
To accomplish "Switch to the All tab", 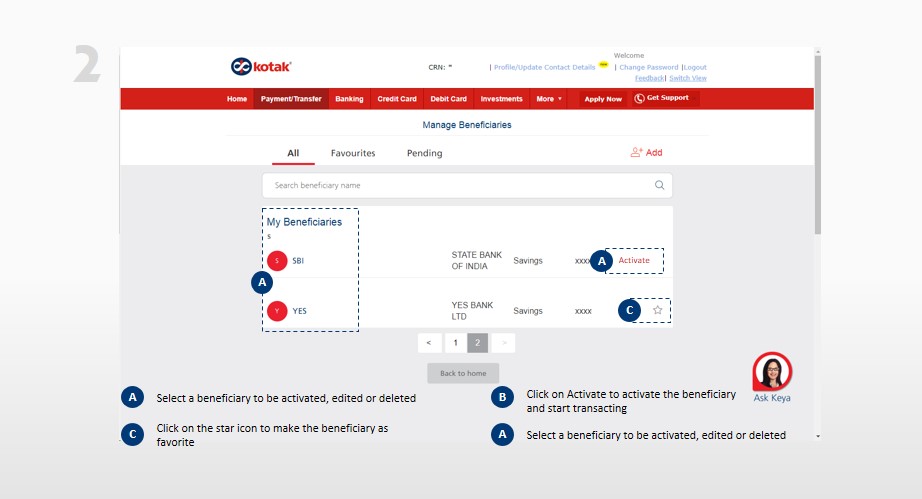I will (293, 153).
